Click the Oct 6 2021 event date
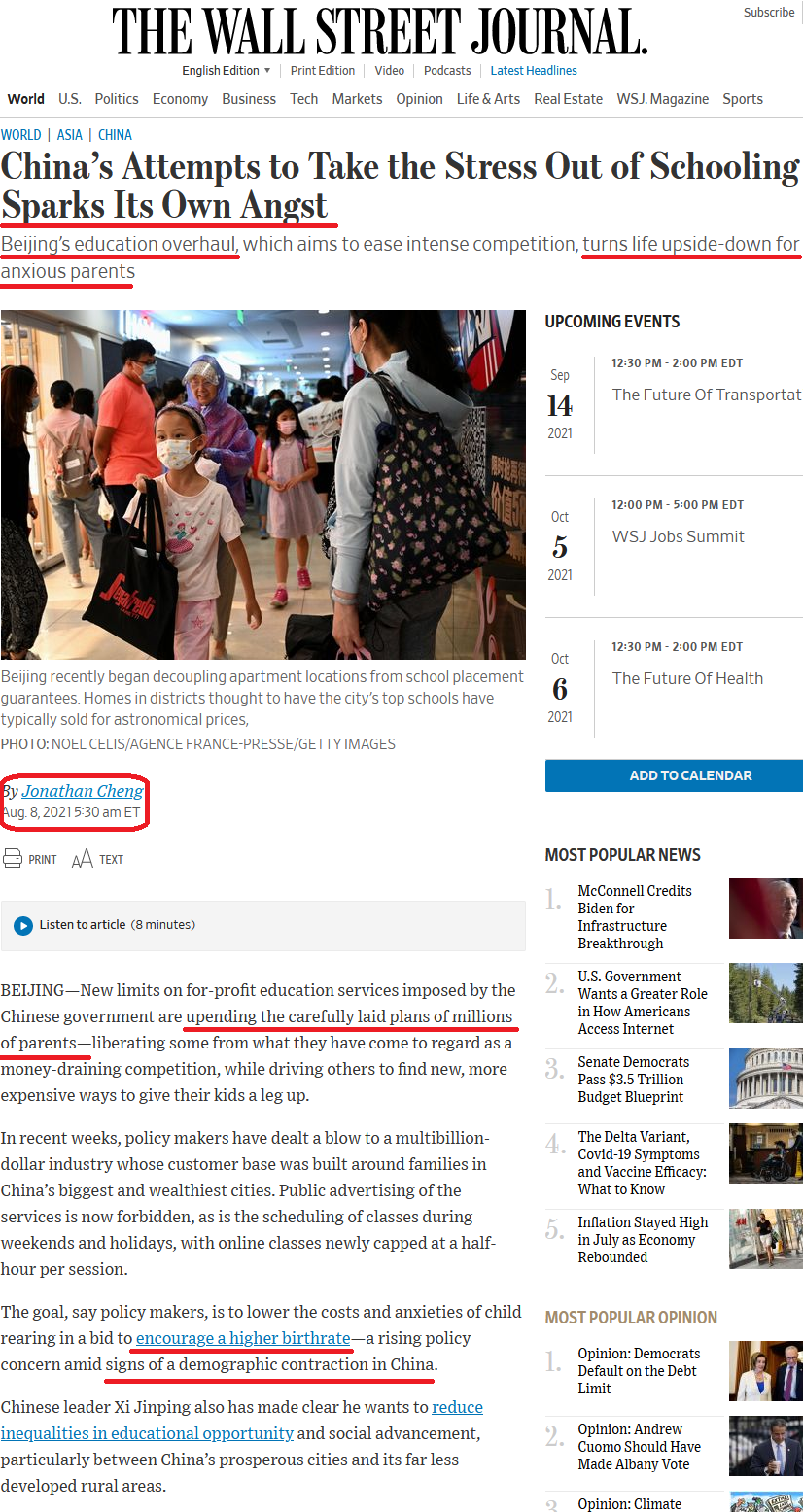This screenshot has width=803, height=1512. [x=560, y=688]
